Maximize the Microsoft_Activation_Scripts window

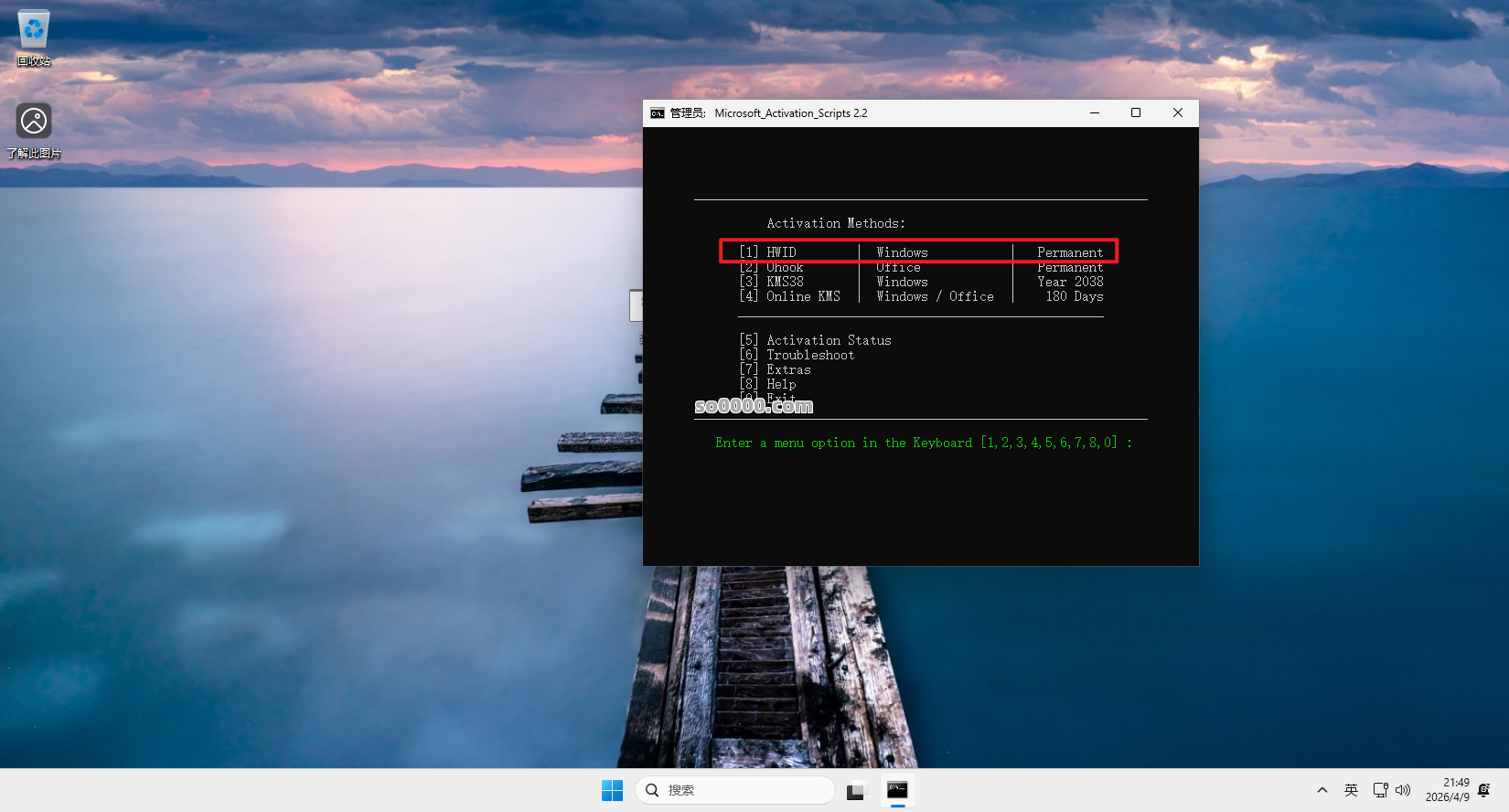click(x=1136, y=113)
